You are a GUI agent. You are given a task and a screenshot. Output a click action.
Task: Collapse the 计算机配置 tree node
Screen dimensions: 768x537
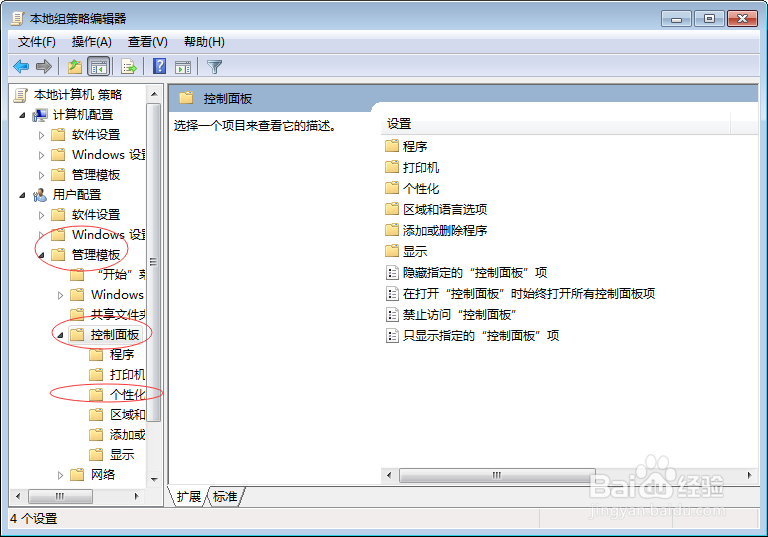click(x=22, y=115)
